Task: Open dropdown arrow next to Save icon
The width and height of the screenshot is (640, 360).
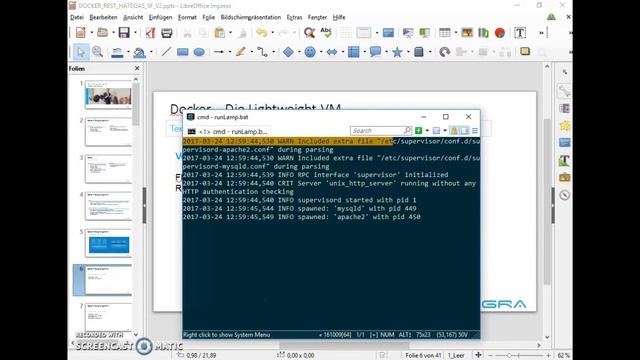Action: pyautogui.click(x=136, y=33)
